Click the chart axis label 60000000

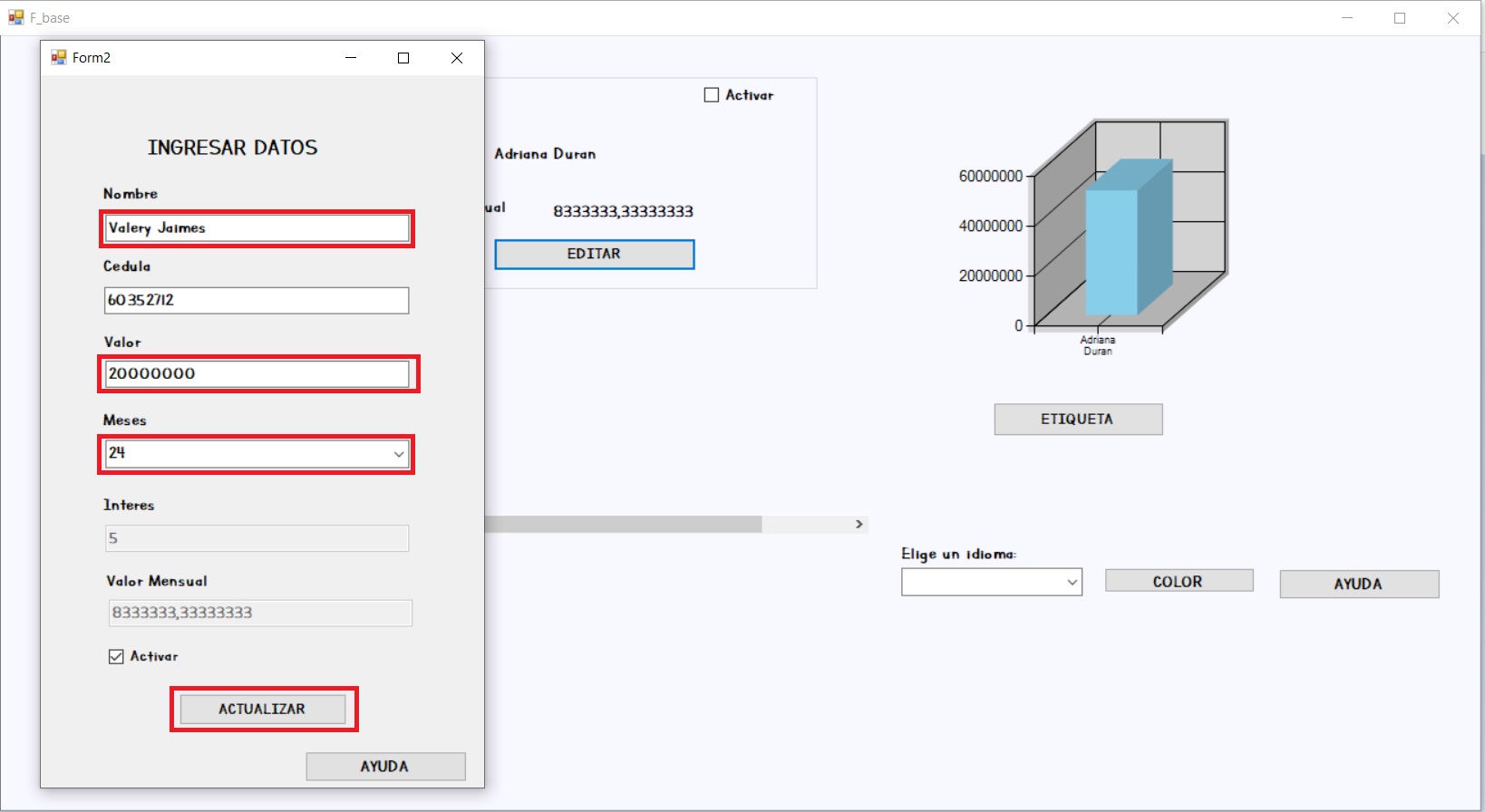[x=990, y=176]
